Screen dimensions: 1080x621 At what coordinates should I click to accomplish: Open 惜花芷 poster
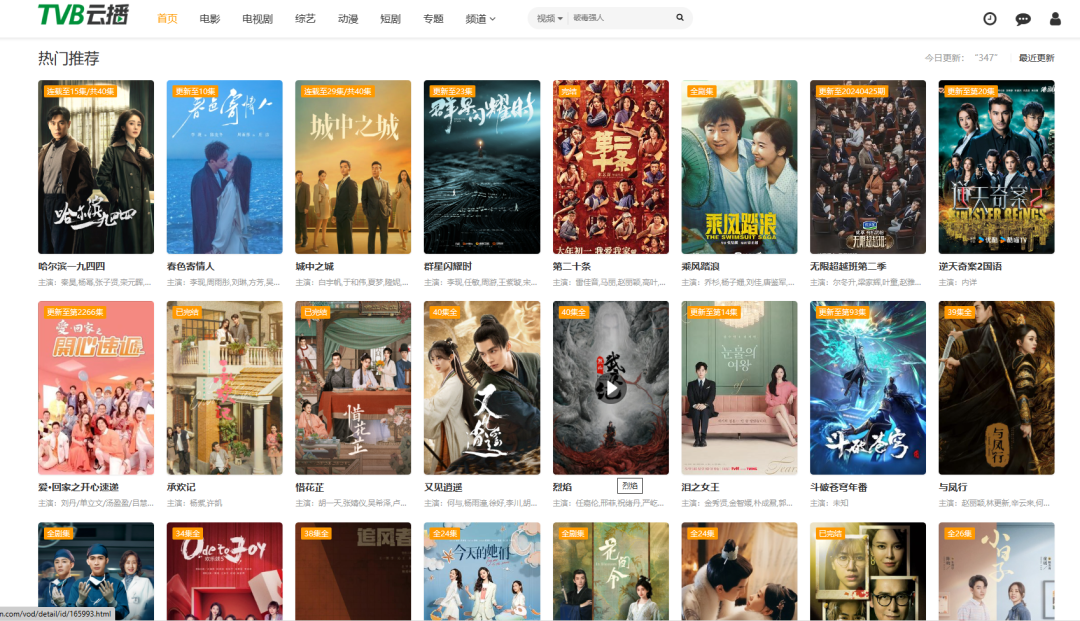(x=353, y=388)
